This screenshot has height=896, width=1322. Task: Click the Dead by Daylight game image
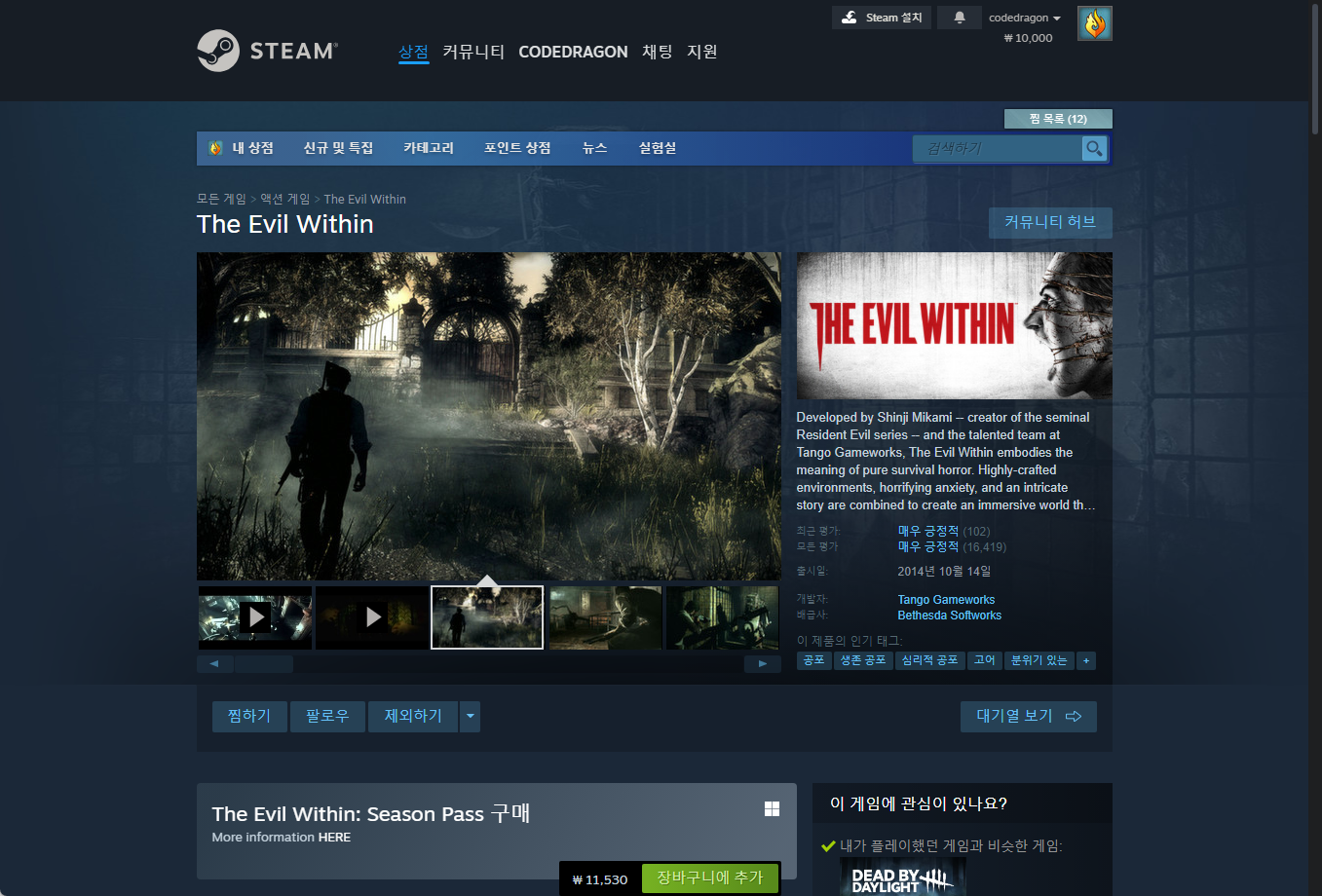pyautogui.click(x=903, y=877)
